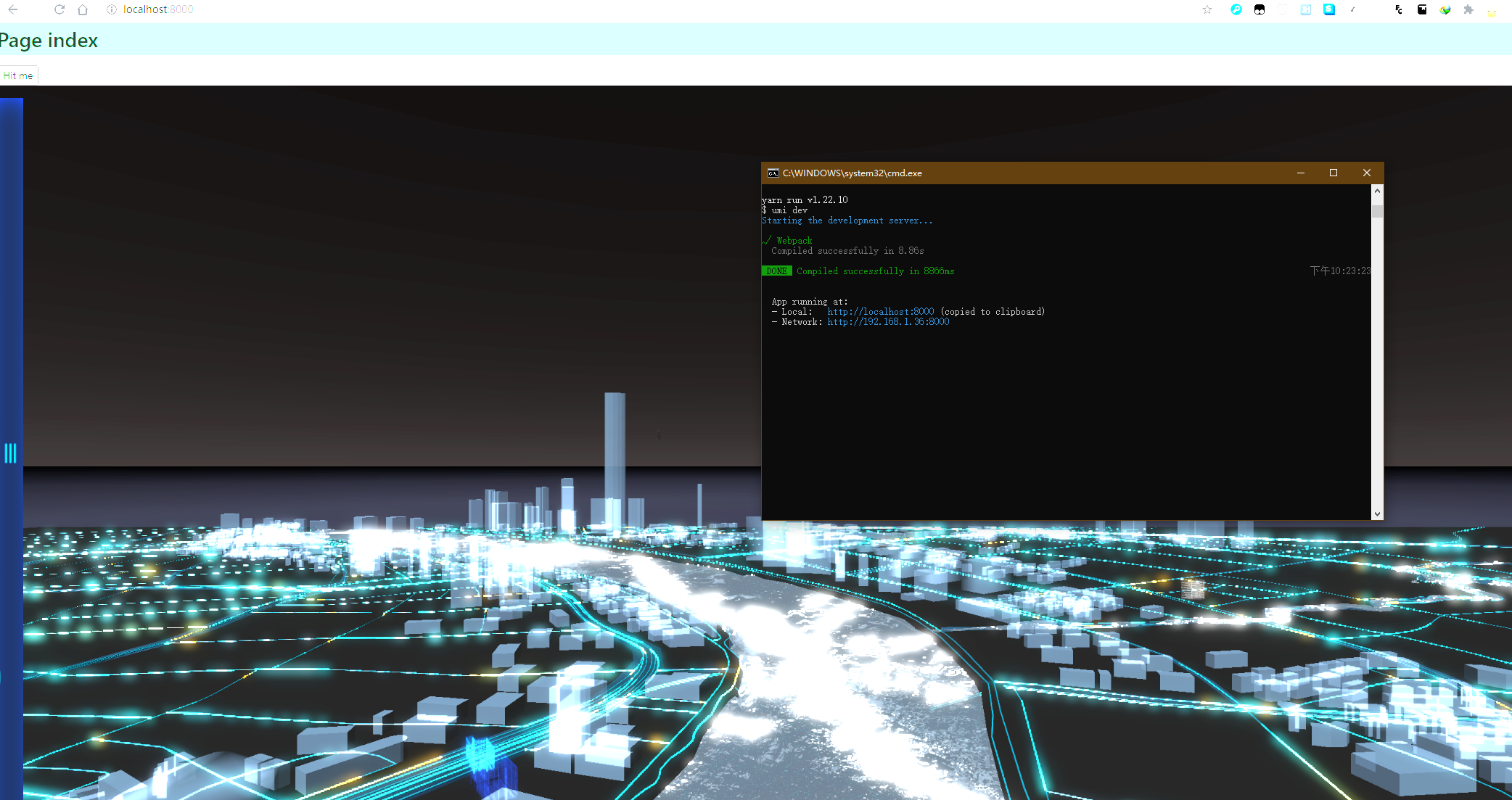Click the cmd scrollbar down arrow
Screen dimensions: 1512x800
click(x=1377, y=514)
